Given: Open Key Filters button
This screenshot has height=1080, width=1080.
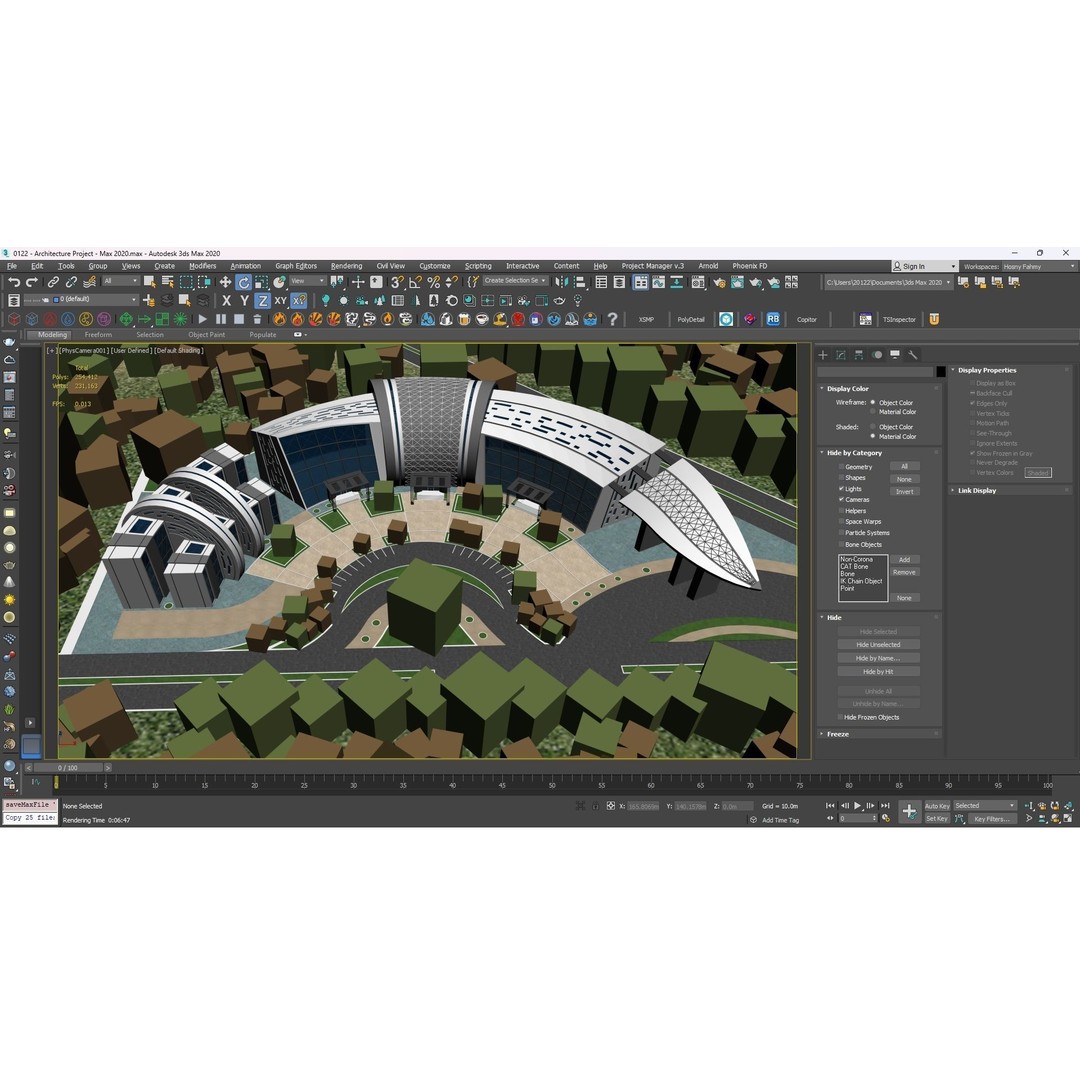Looking at the screenshot, I should (991, 819).
